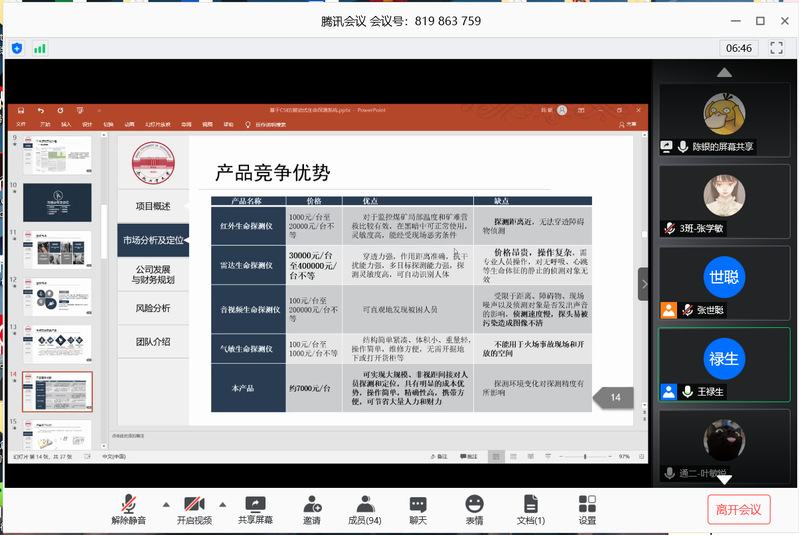The width and height of the screenshot is (799, 535).
Task: Select 3班-张学敏's participant video tile
Action: (724, 200)
